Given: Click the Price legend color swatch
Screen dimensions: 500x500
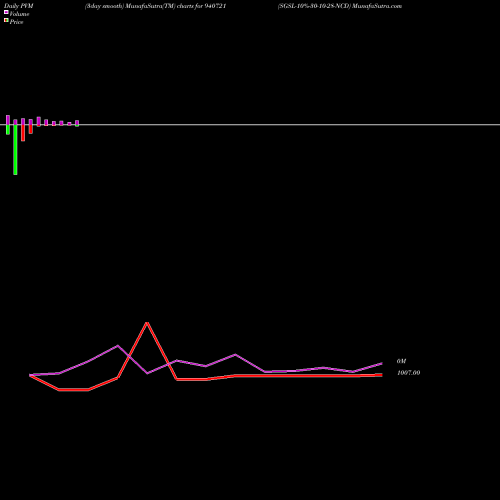Looking at the screenshot, I should 6,20.
